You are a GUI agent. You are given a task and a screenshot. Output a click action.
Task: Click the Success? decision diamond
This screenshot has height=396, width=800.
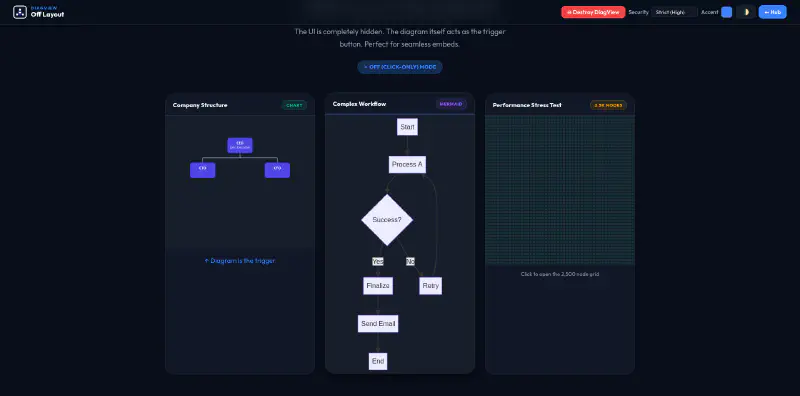pyautogui.click(x=387, y=220)
